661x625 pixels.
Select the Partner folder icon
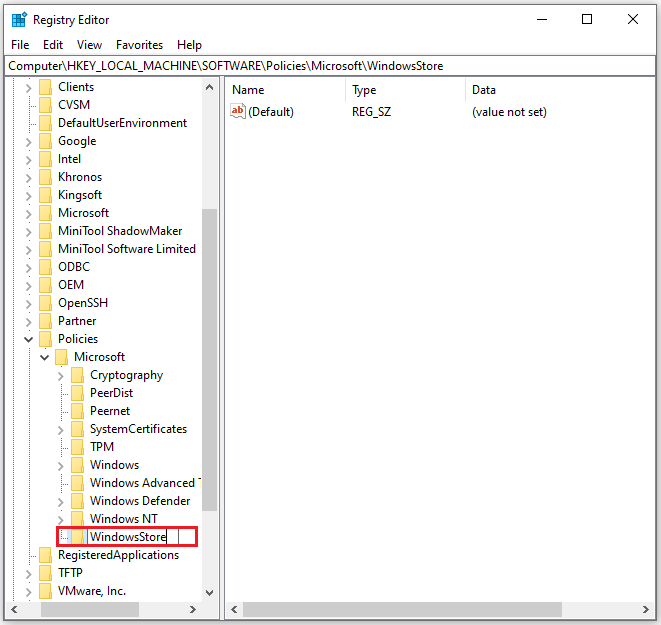[x=45, y=321]
